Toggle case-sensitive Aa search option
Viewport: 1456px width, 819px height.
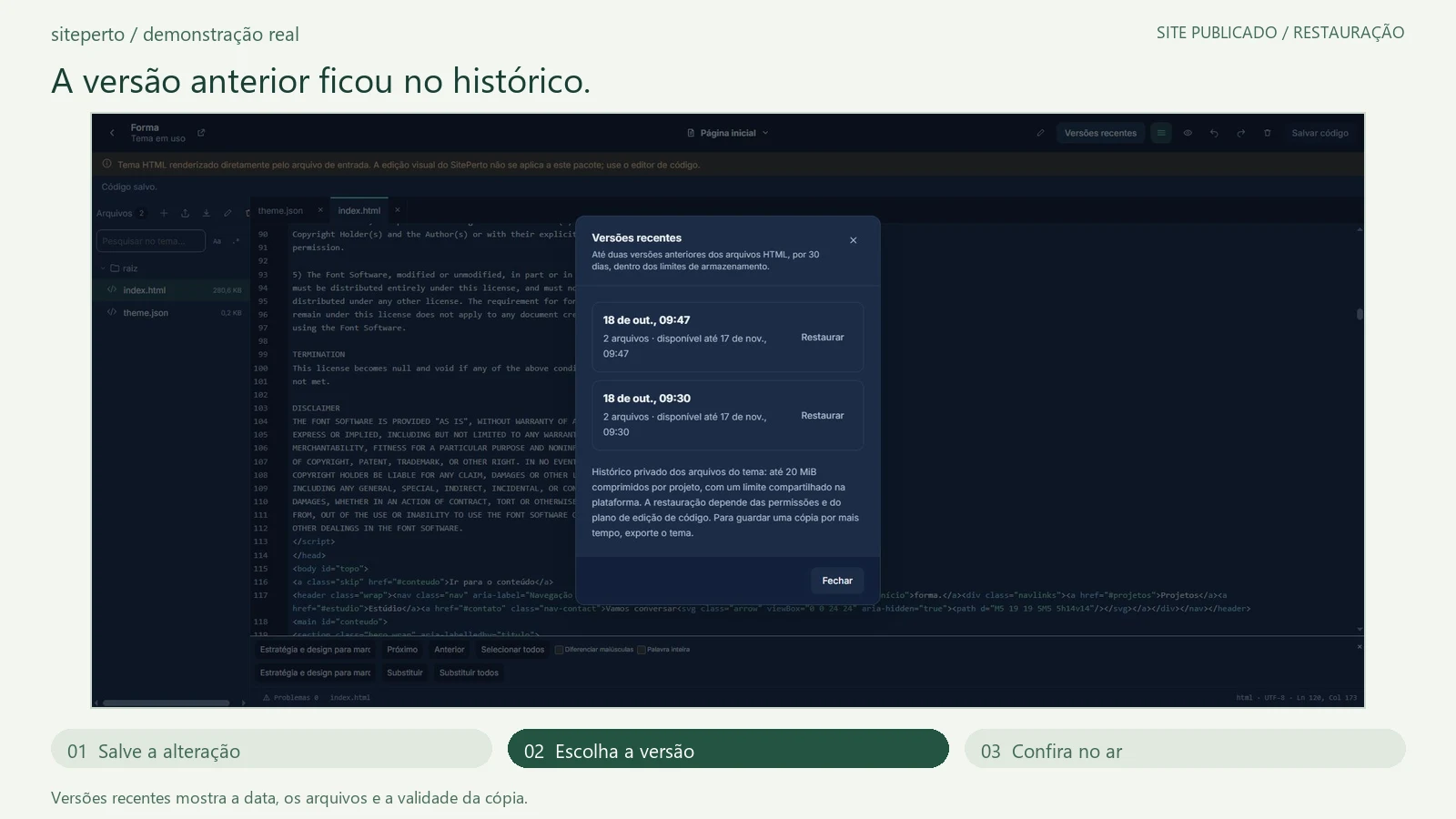tap(217, 241)
